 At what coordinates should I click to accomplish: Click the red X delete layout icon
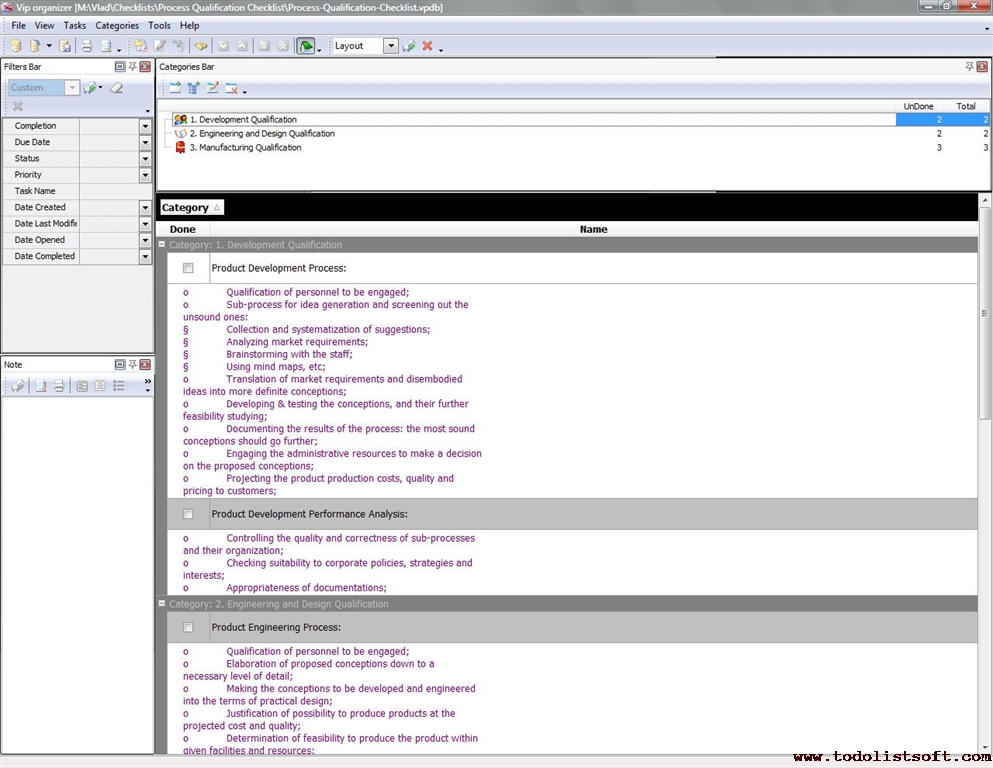(x=427, y=46)
